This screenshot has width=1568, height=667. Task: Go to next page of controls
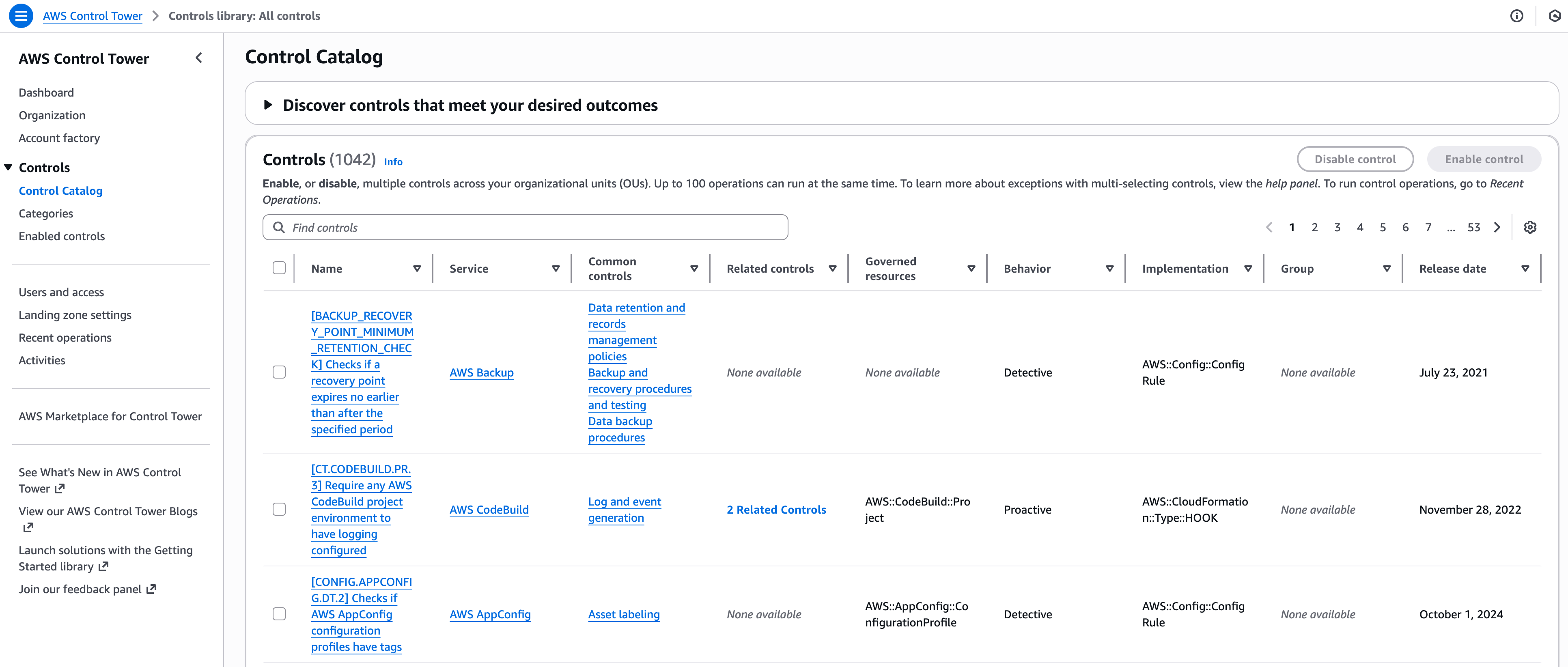pos(1497,227)
